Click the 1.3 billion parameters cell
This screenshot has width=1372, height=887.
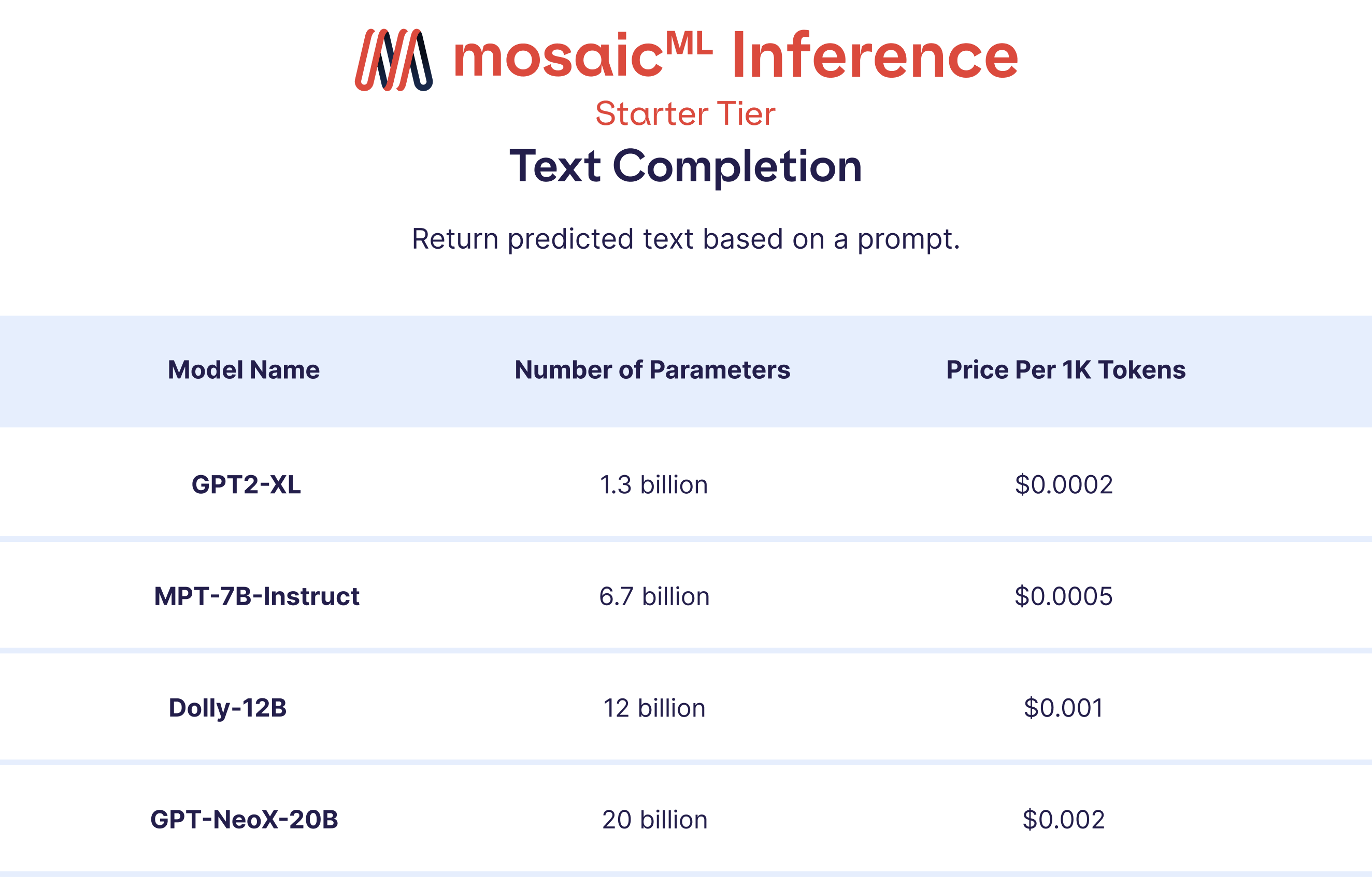654,484
